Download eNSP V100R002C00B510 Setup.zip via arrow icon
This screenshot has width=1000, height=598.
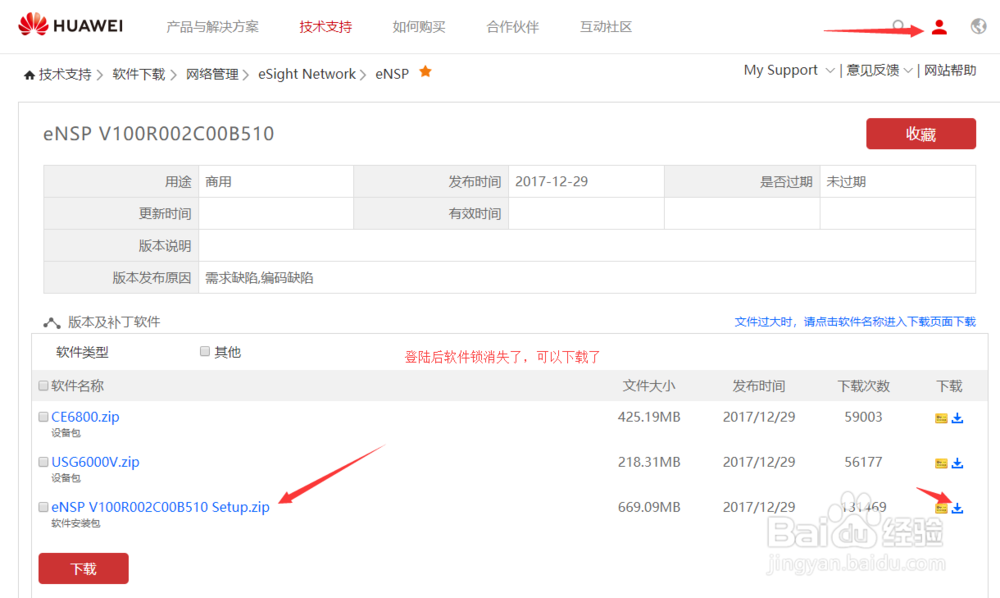[957, 508]
